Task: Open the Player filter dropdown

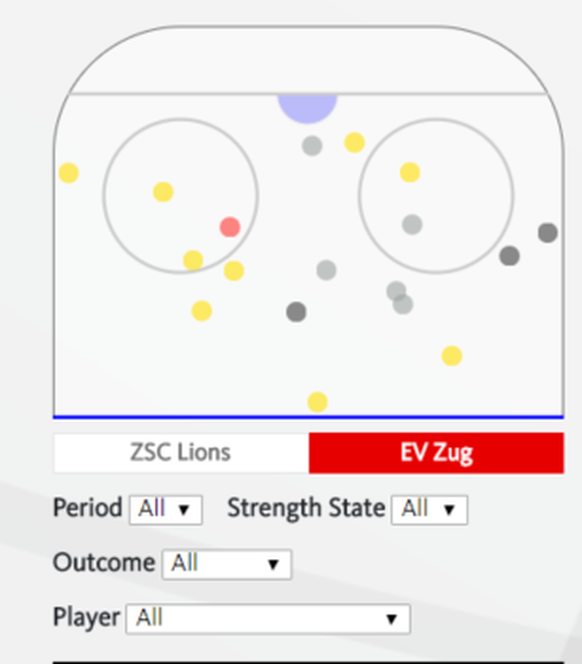Action: click(268, 619)
